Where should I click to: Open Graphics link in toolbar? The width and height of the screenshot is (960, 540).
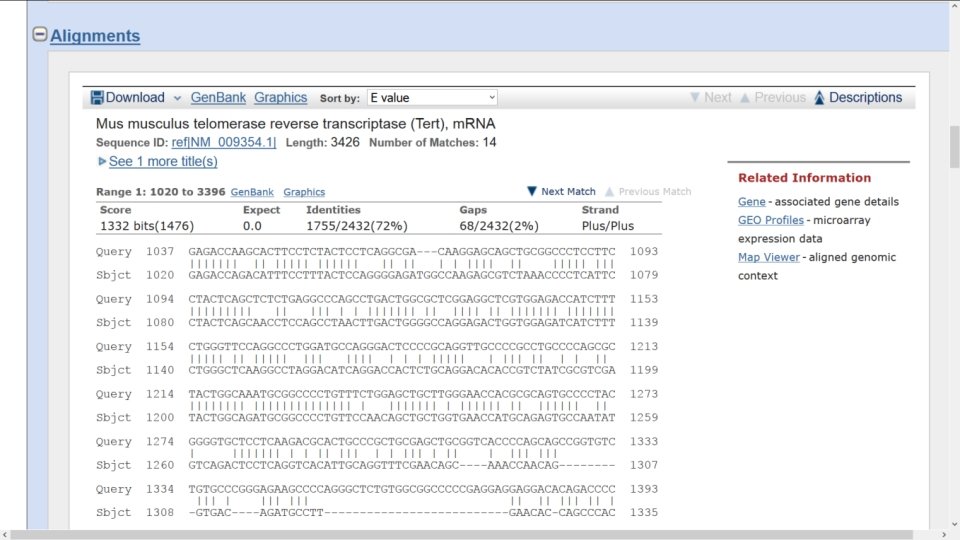tap(280, 97)
